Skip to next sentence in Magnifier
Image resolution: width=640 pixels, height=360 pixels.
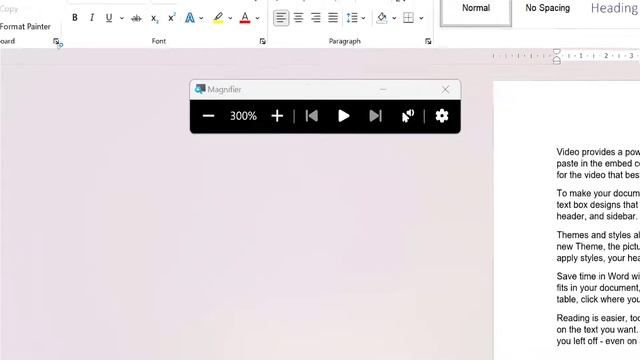tap(376, 116)
